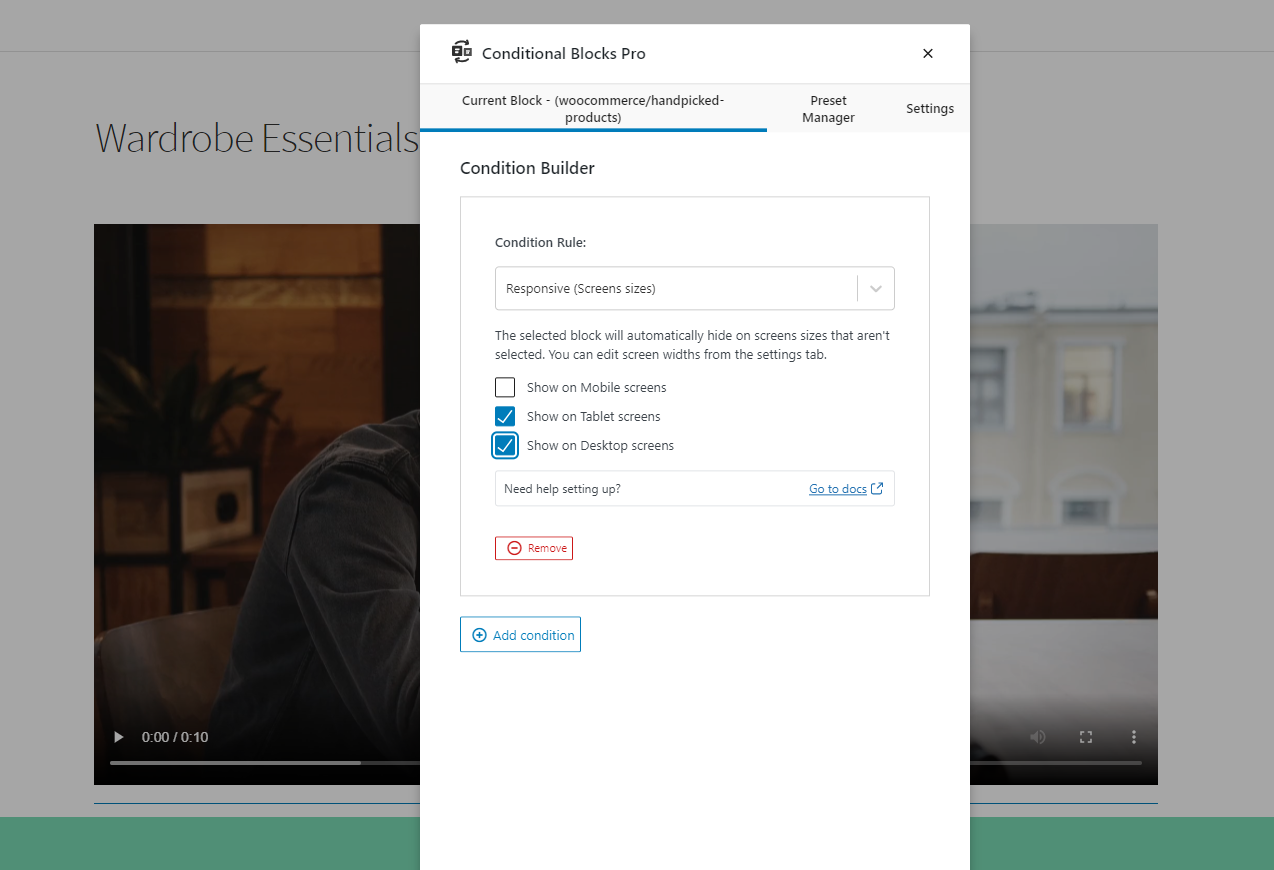Screen dimensions: 1274x870
Task: Mute the video with the speaker icon
Action: coord(1037,737)
